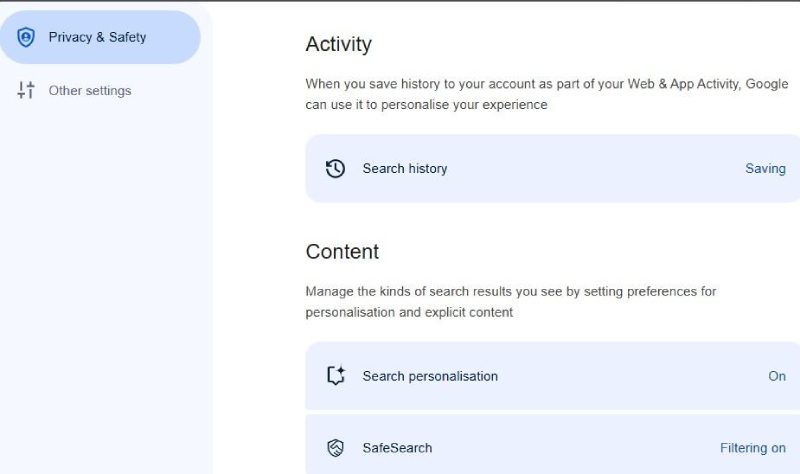Viewport: 800px width, 474px height.
Task: Click the Filtering on status for SafeSearch
Action: point(753,448)
